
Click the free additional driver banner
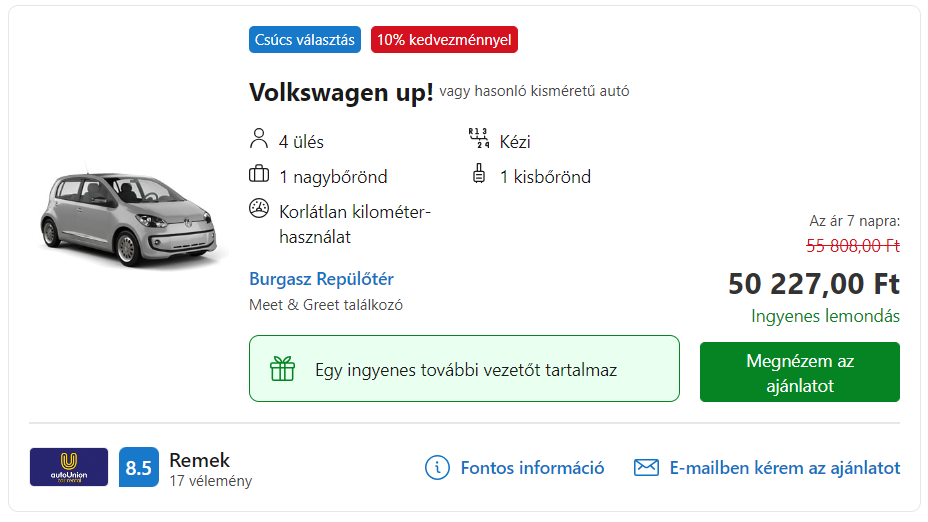pos(464,369)
